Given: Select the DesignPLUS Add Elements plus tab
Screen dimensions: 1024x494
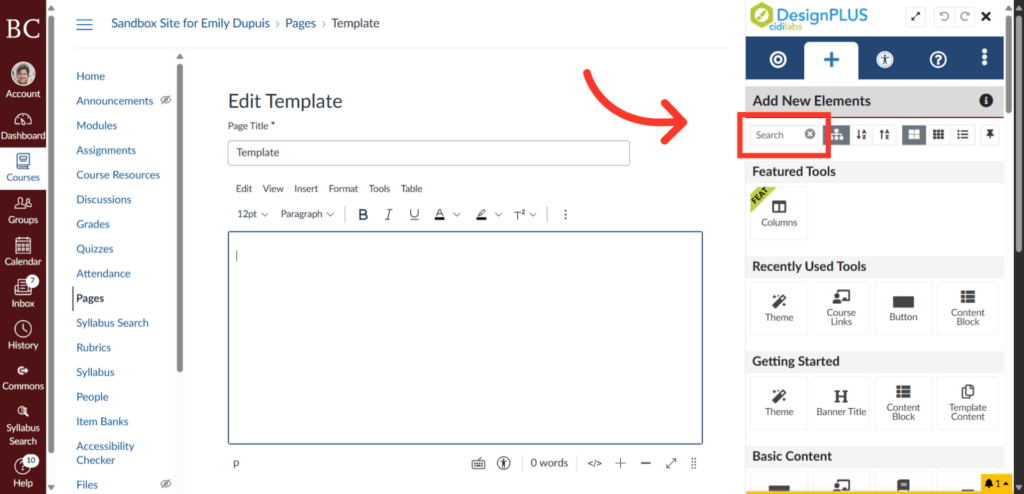Looking at the screenshot, I should (831, 60).
